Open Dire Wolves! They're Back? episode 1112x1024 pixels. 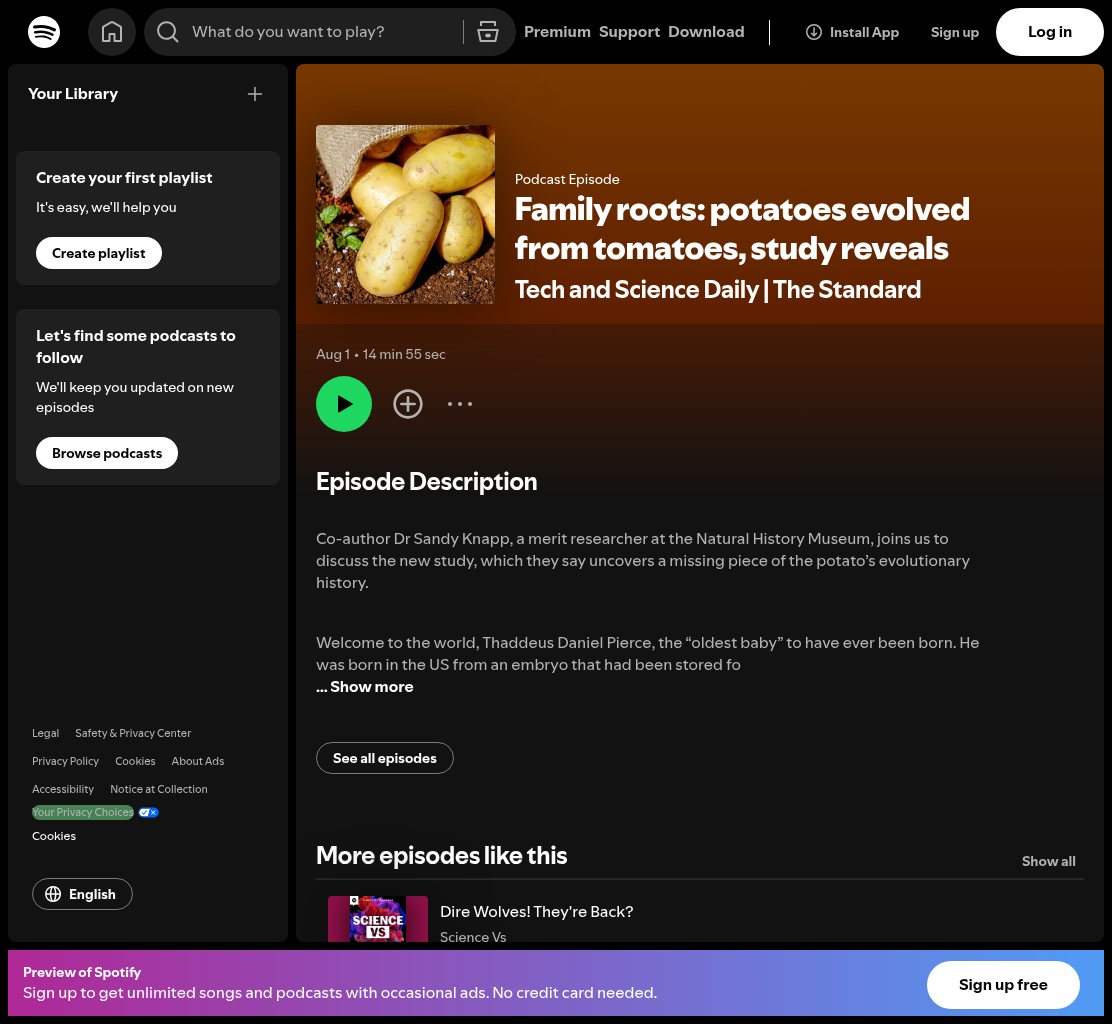[536, 911]
